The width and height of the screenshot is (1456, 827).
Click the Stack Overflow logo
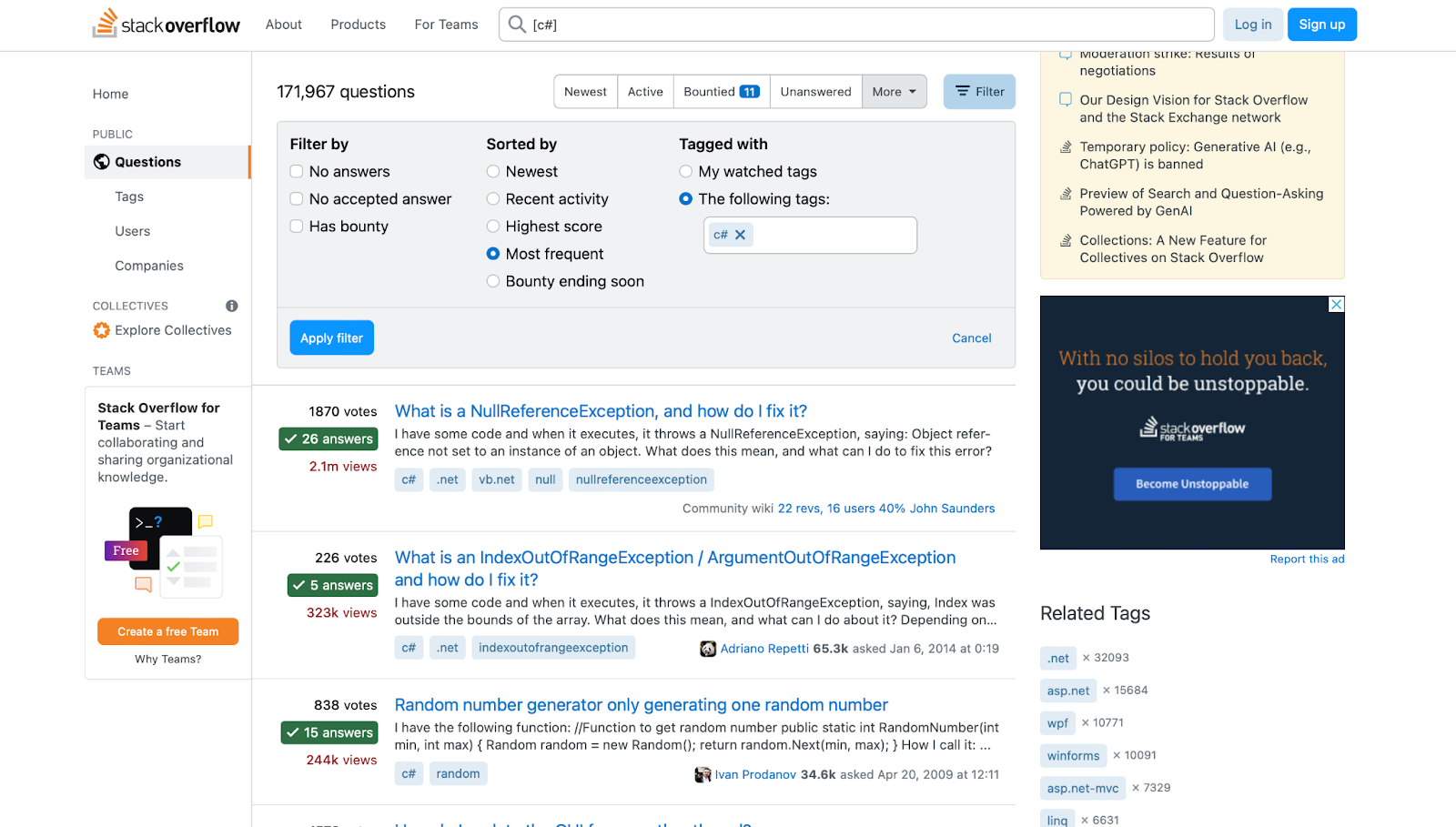pos(167,25)
